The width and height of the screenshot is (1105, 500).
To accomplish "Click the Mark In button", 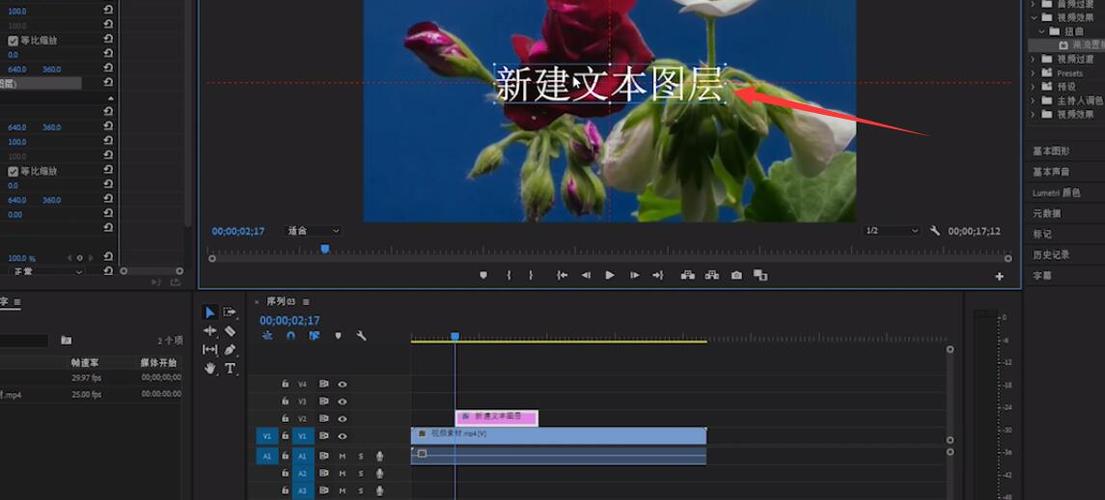I will tap(509, 275).
